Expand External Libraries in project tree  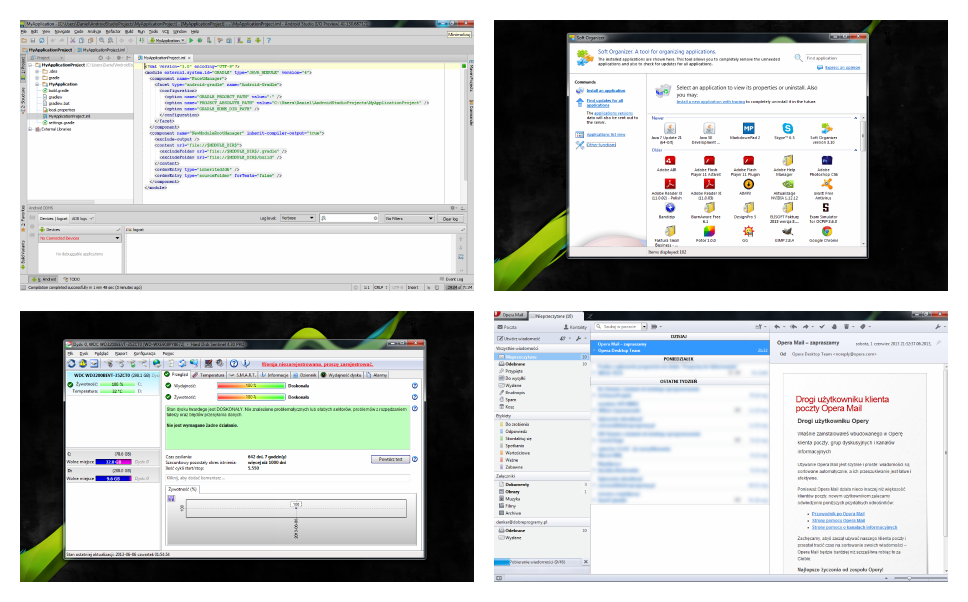pos(30,129)
